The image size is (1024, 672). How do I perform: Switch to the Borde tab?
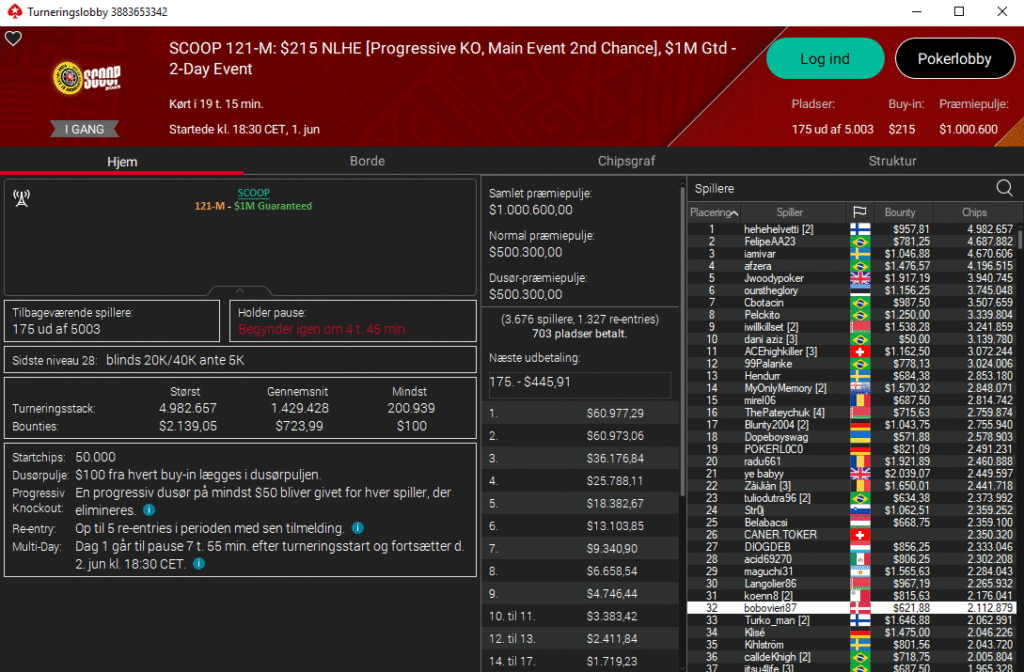(367, 161)
